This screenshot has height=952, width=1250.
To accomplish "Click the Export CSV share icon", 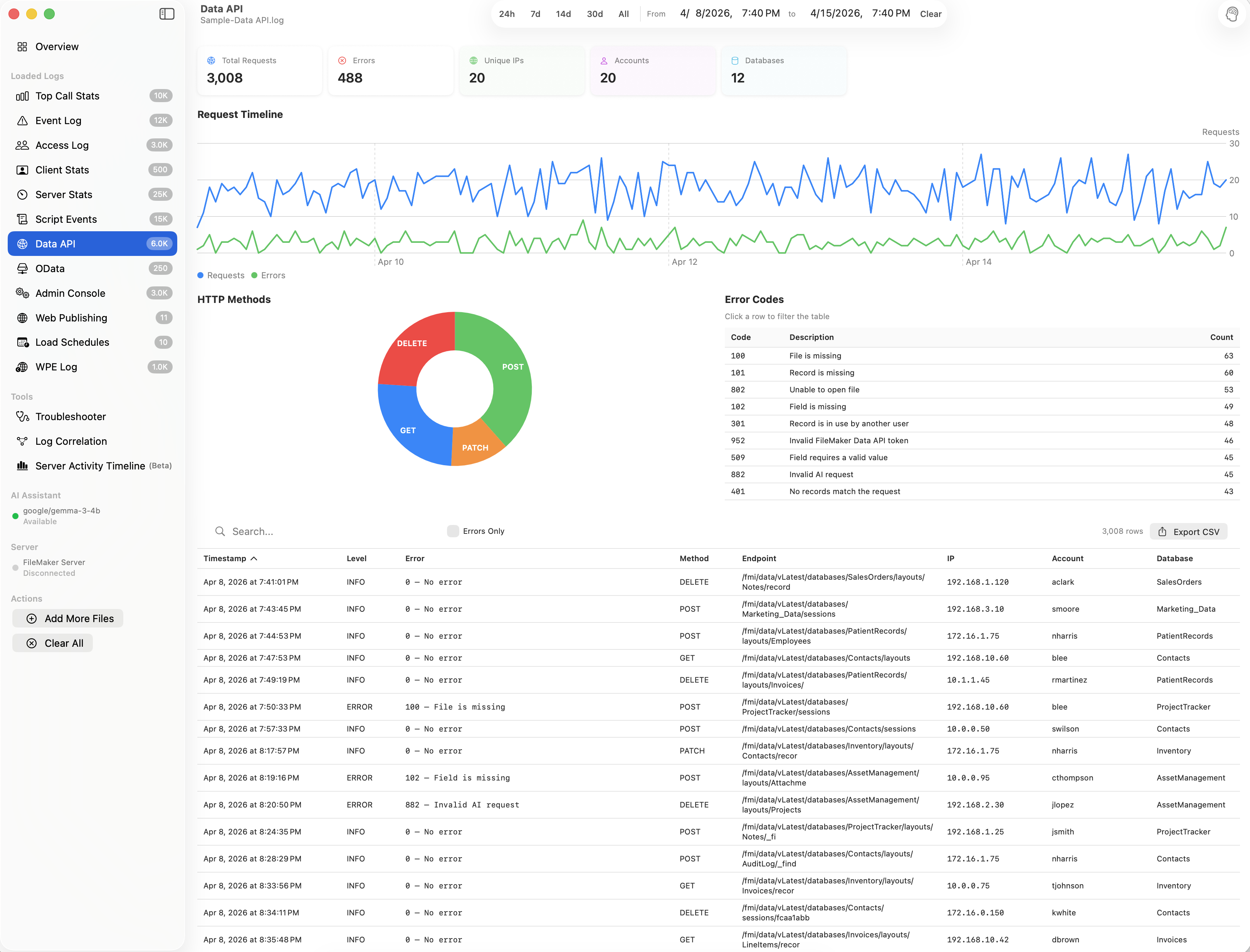I will tap(1162, 532).
